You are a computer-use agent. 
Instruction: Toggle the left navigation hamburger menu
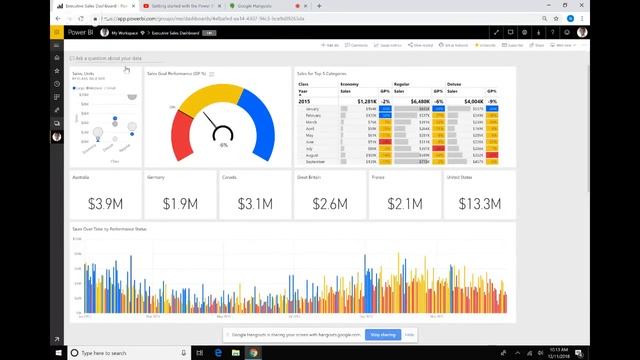pos(57,45)
